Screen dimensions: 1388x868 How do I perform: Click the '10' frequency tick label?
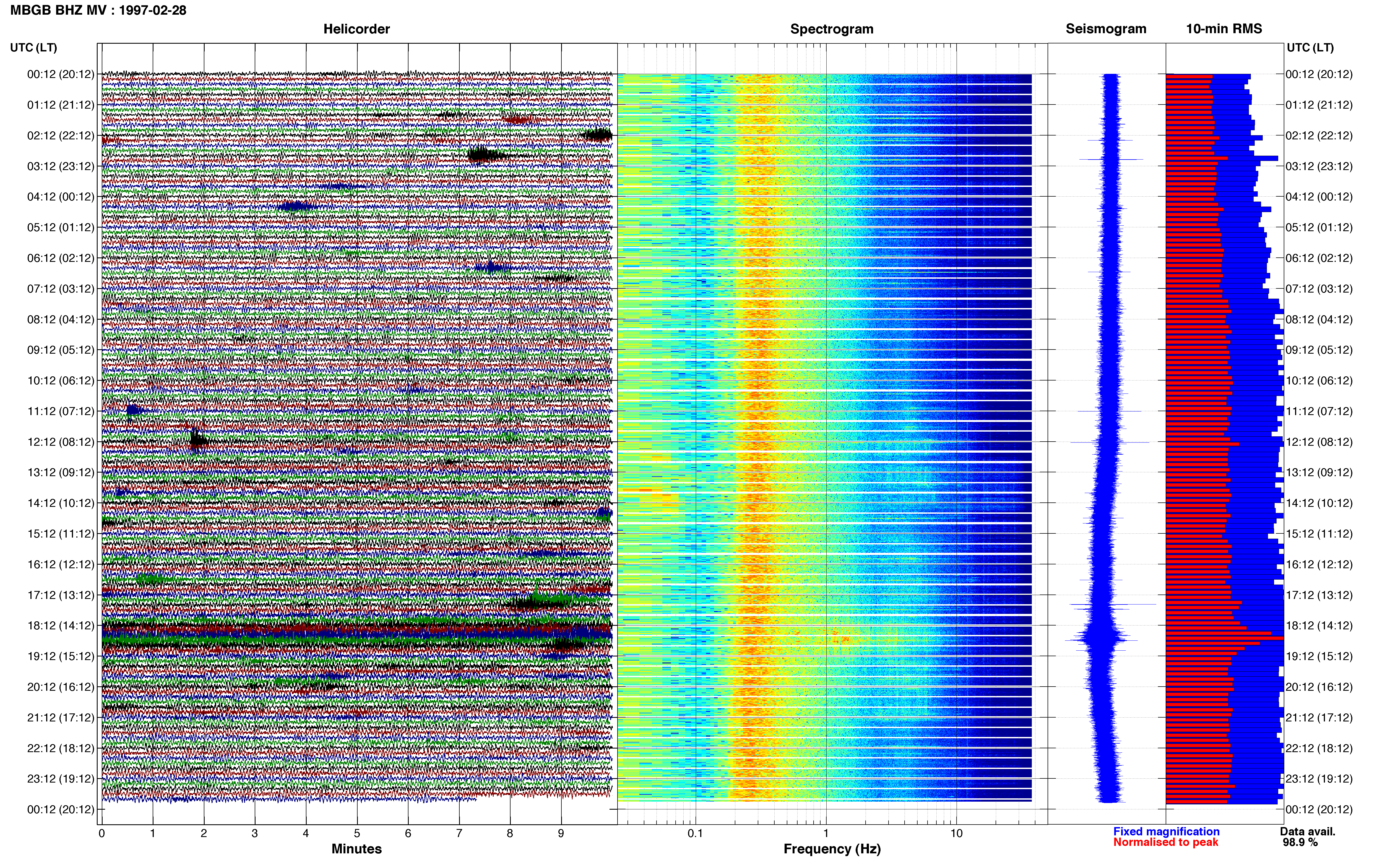coord(956,833)
